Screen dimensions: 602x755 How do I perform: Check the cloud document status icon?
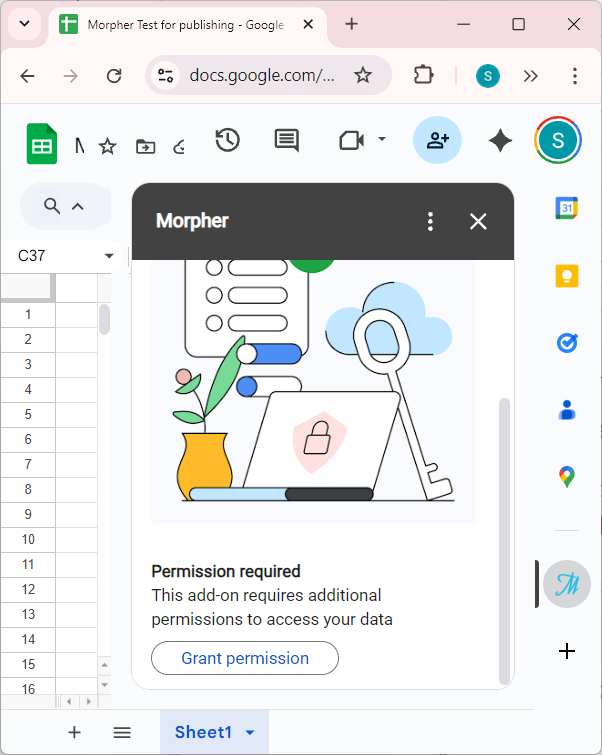point(179,146)
